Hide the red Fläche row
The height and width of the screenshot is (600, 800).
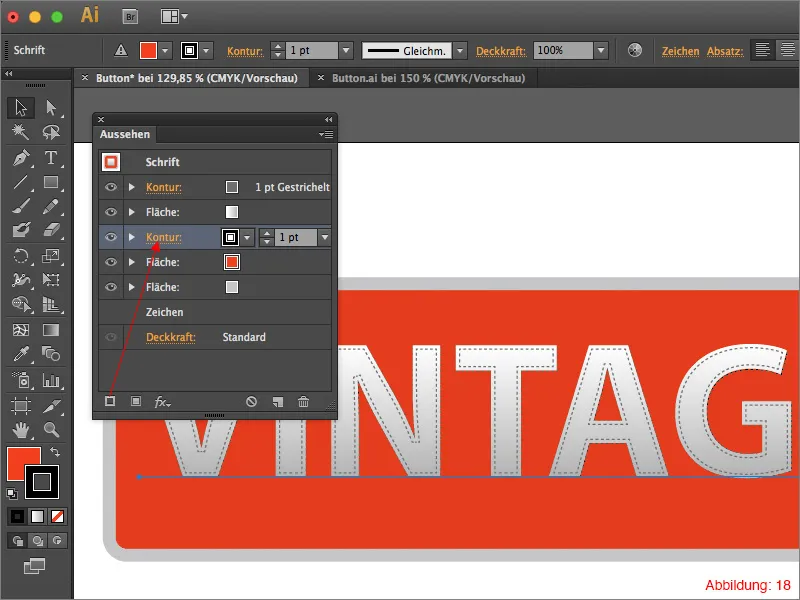pos(111,262)
